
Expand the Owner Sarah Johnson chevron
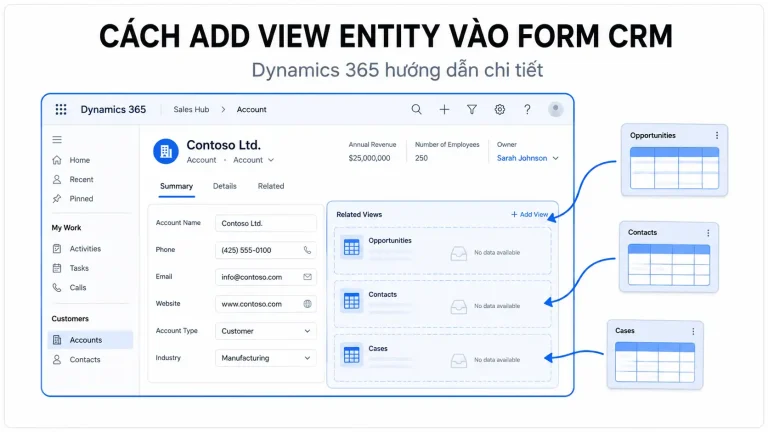pos(555,158)
